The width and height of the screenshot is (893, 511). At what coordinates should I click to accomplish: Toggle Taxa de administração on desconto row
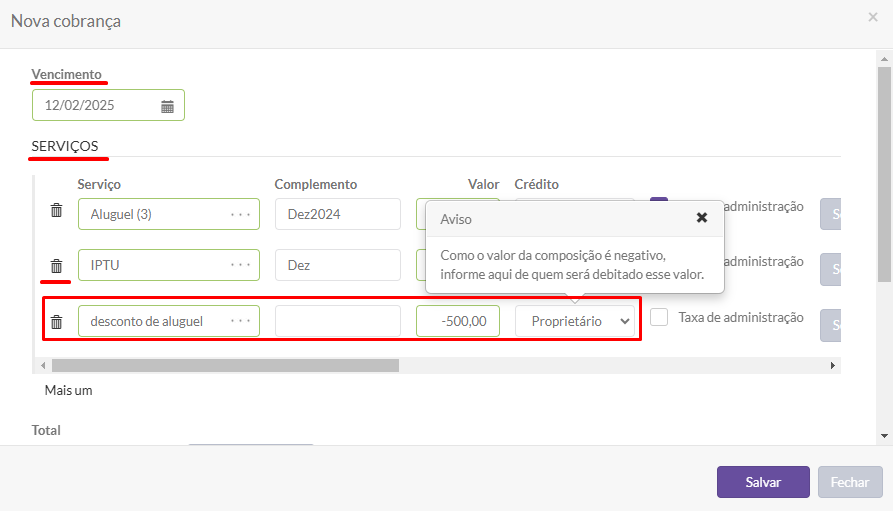click(x=659, y=317)
